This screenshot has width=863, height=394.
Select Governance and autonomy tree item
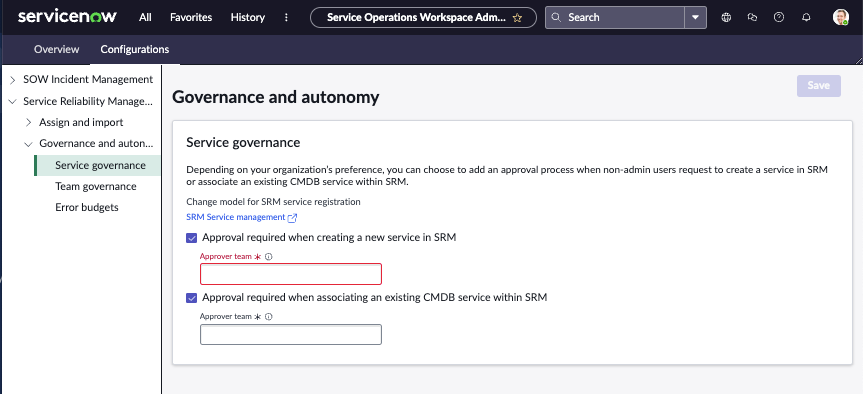[x=96, y=144]
